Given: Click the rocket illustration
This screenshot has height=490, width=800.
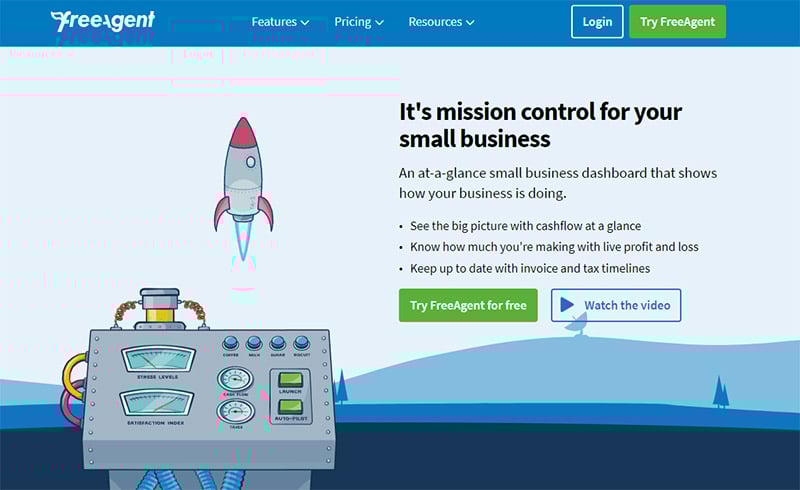Looking at the screenshot, I should click(243, 175).
